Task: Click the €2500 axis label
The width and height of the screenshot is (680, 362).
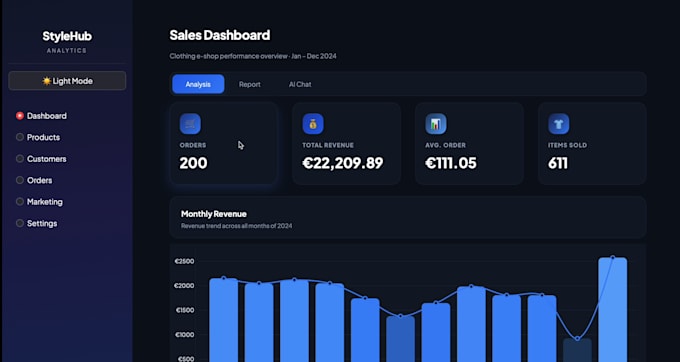Action: pos(184,261)
